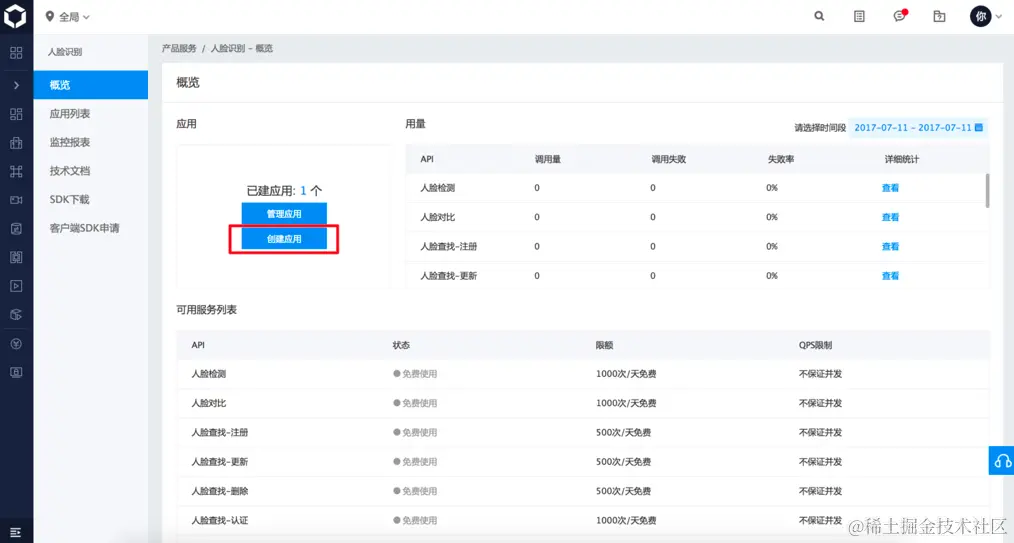Screen dimensions: 1014x543
Task: Open the 全局 region dropdown
Action: [x=68, y=17]
